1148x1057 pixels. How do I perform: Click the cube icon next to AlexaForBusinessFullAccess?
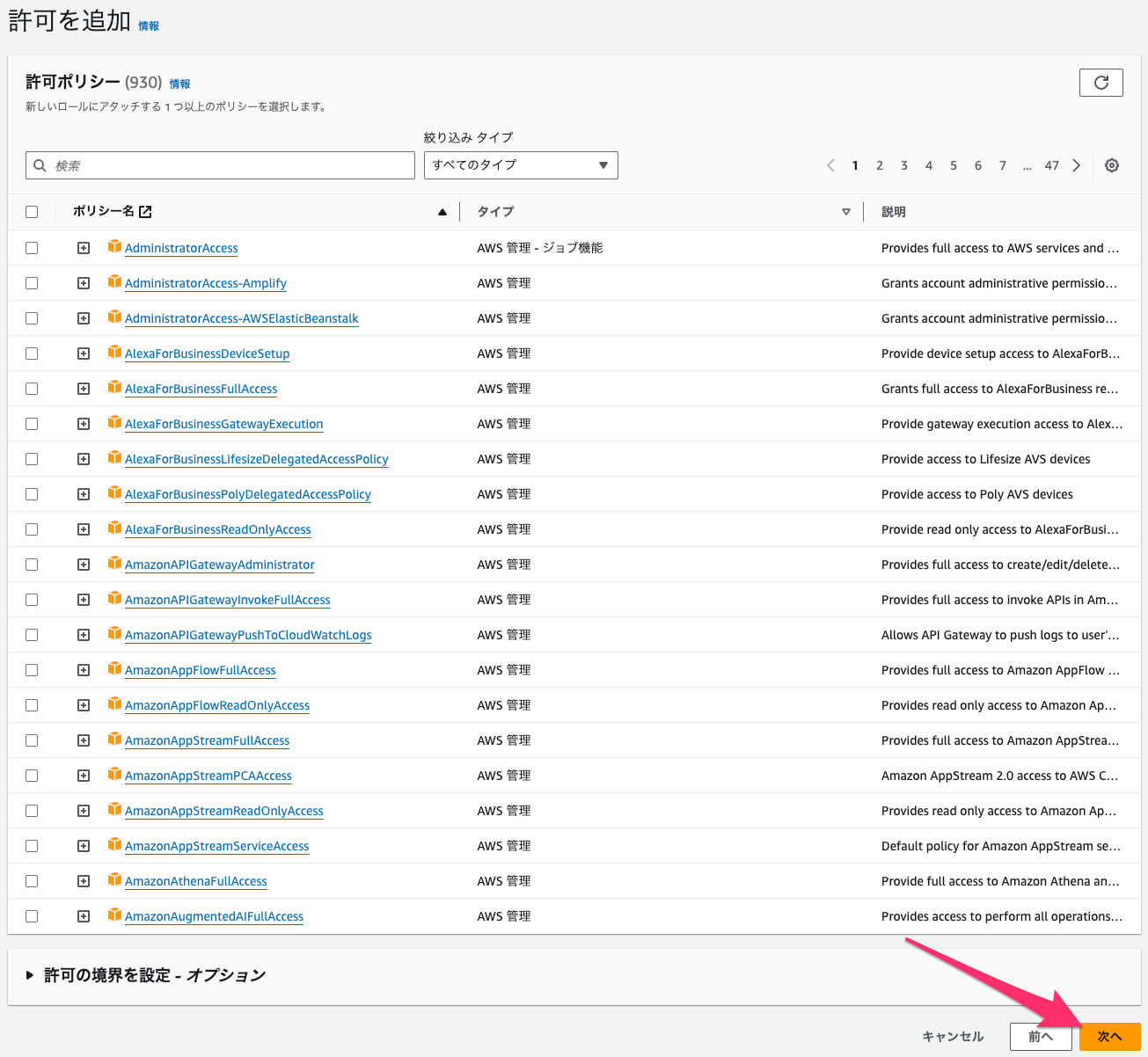pos(114,388)
